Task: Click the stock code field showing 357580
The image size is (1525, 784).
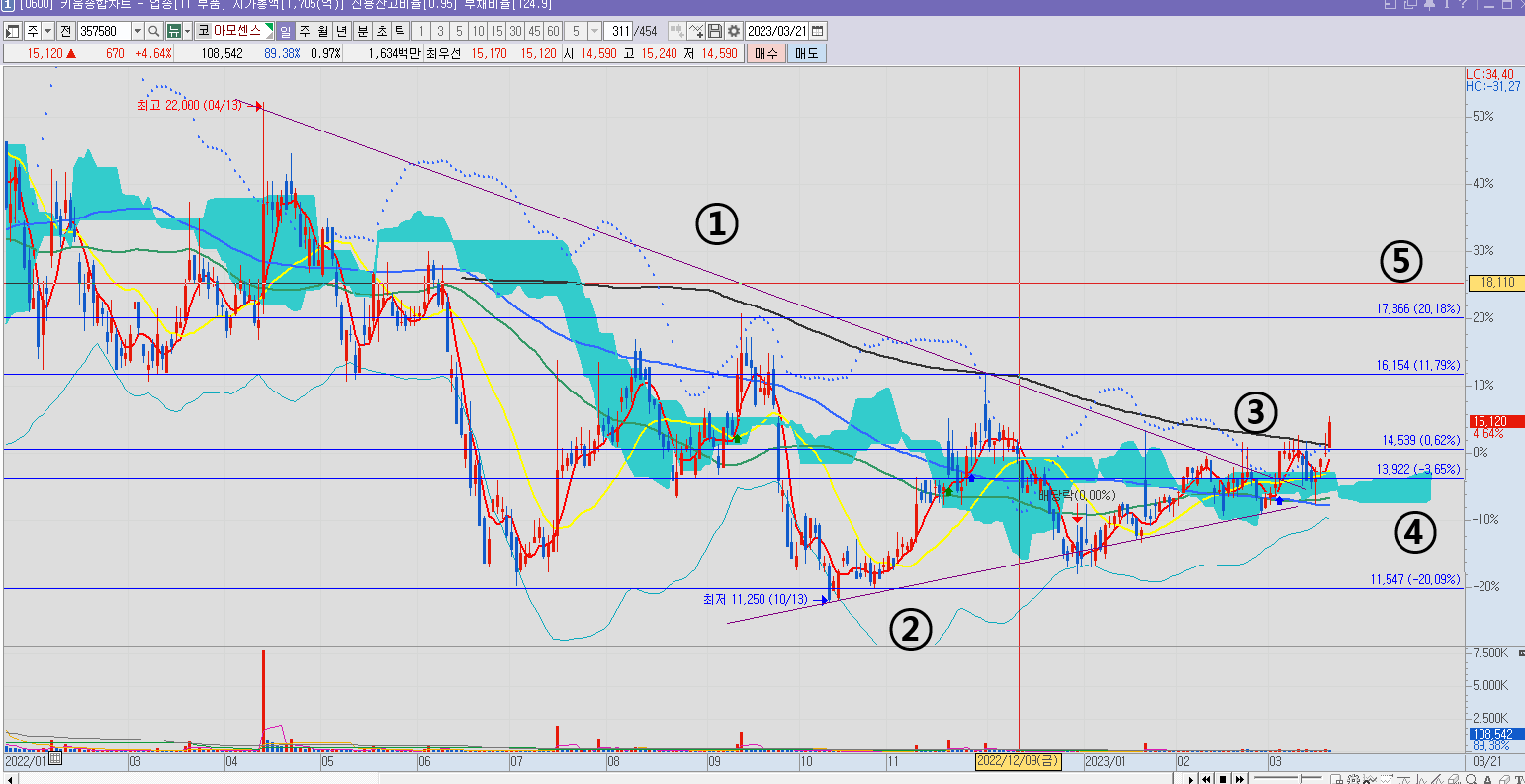Action: pyautogui.click(x=104, y=31)
